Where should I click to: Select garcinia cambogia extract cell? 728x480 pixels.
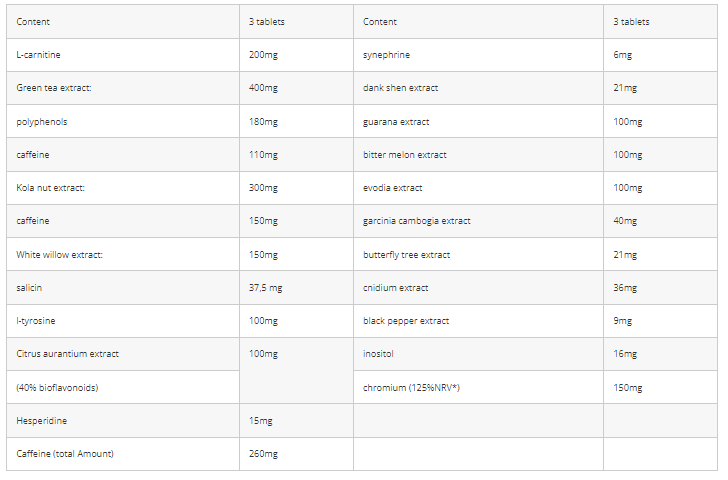click(x=479, y=221)
